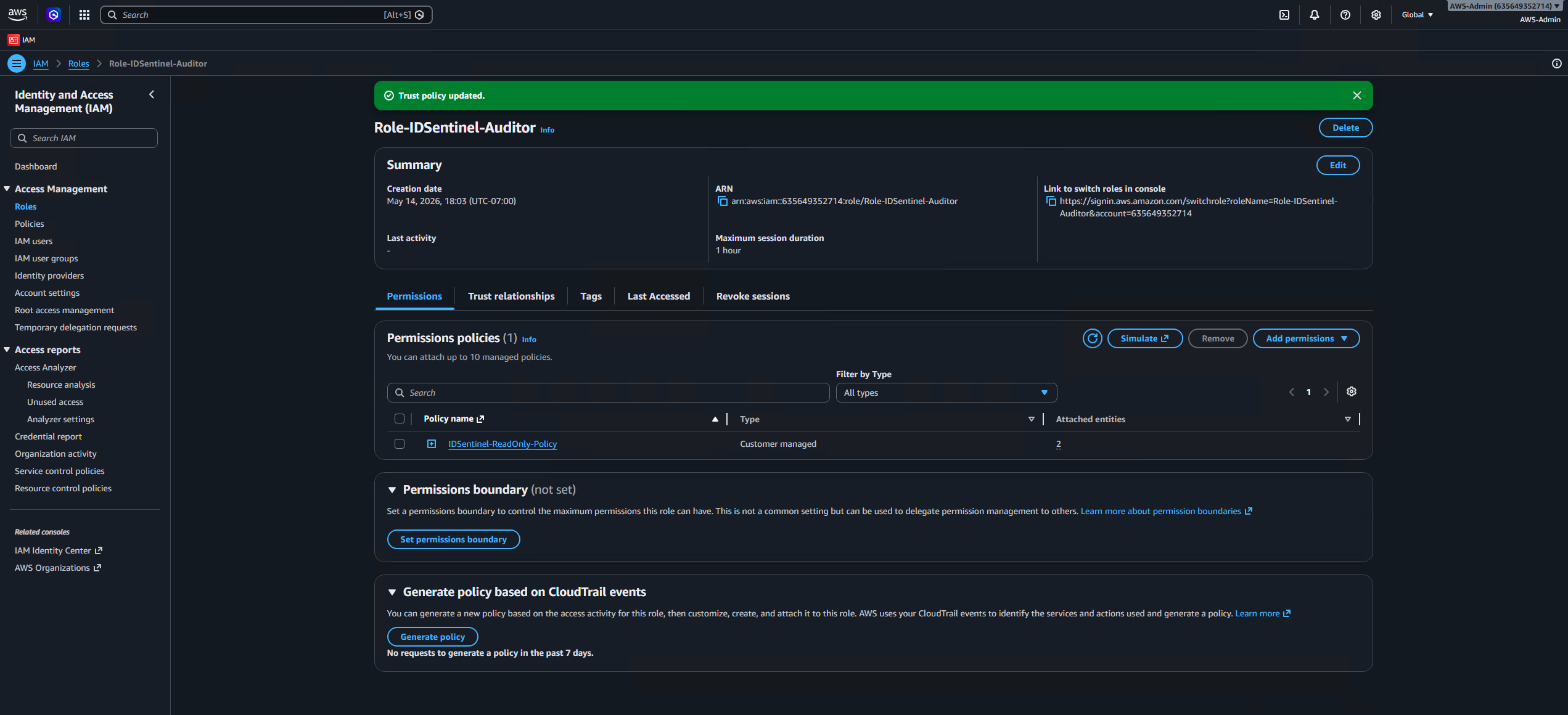The image size is (1568, 715).
Task: Open IAM users in side navigation
Action: (34, 241)
